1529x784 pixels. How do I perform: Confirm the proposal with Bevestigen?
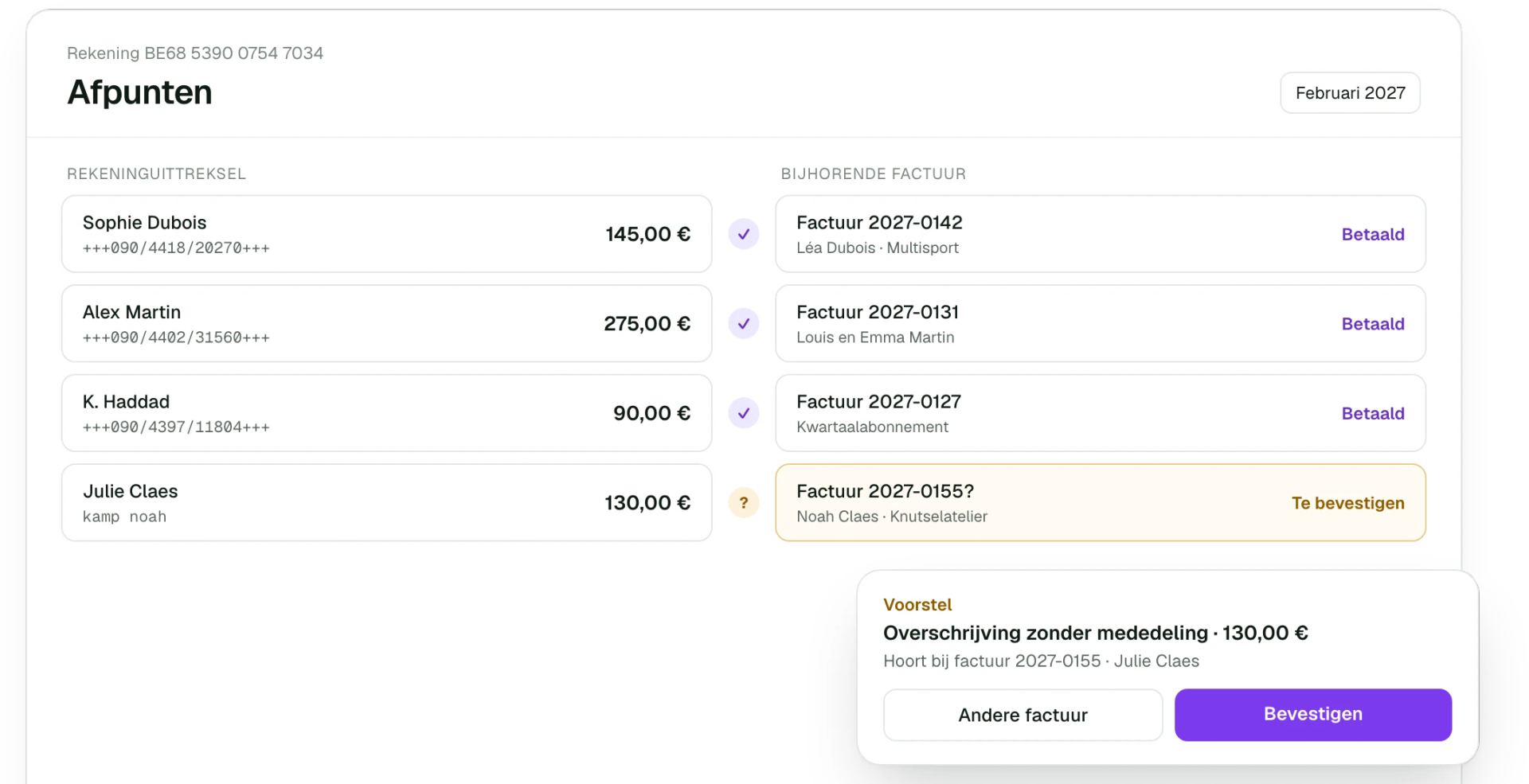[1312, 715]
